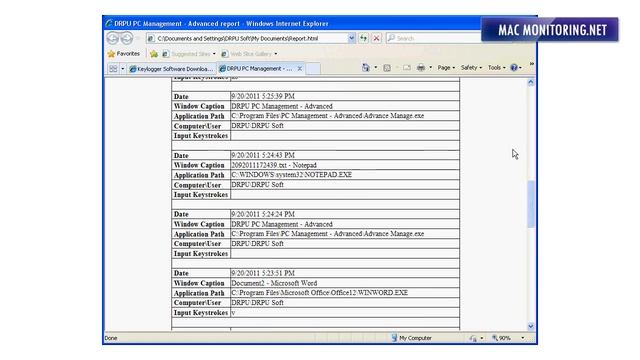This screenshot has width=640, height=360.
Task: Click the red Stop loading icon
Action: (x=376, y=38)
